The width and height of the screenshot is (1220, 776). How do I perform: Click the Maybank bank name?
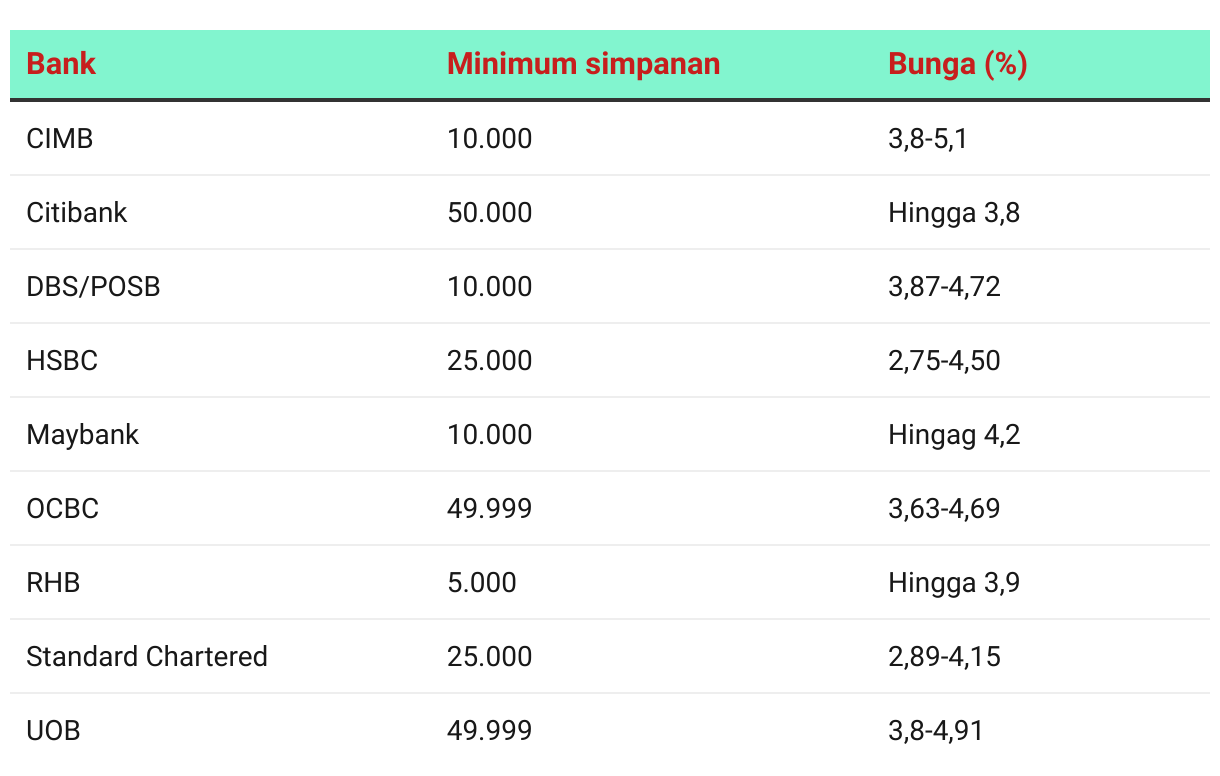click(83, 435)
